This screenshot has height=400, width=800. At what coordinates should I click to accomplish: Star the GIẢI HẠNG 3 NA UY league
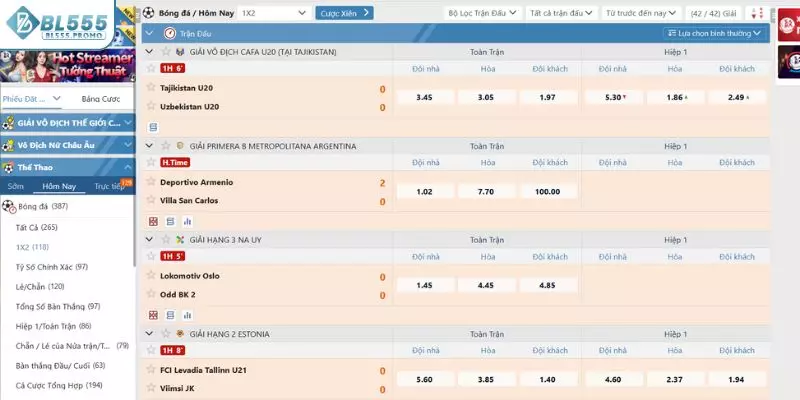[x=166, y=239]
